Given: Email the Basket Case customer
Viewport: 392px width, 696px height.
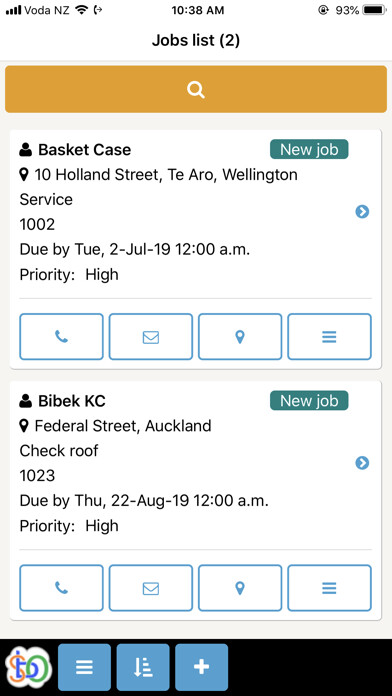Looking at the screenshot, I should (151, 337).
